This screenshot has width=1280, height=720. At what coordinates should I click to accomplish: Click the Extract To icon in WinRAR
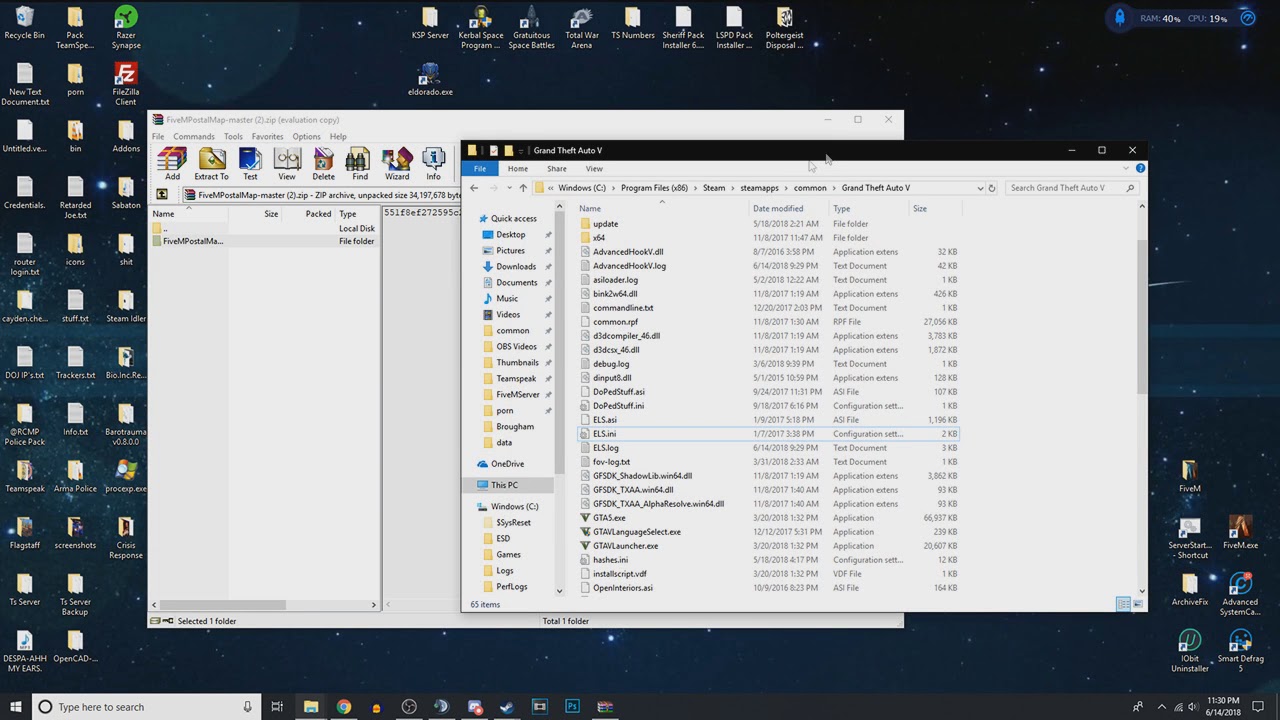[x=212, y=164]
